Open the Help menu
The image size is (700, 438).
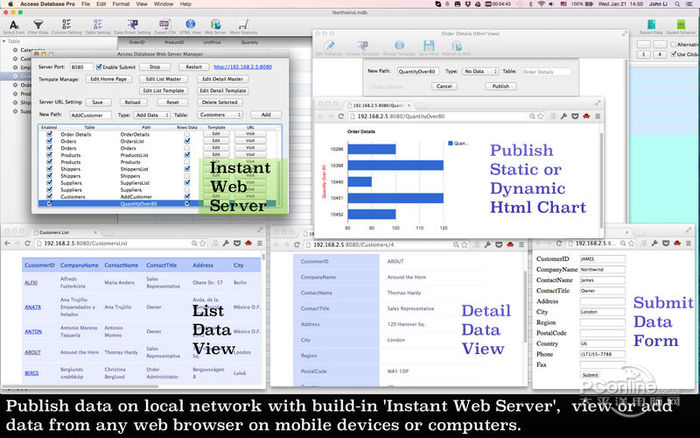pyautogui.click(x=186, y=4)
